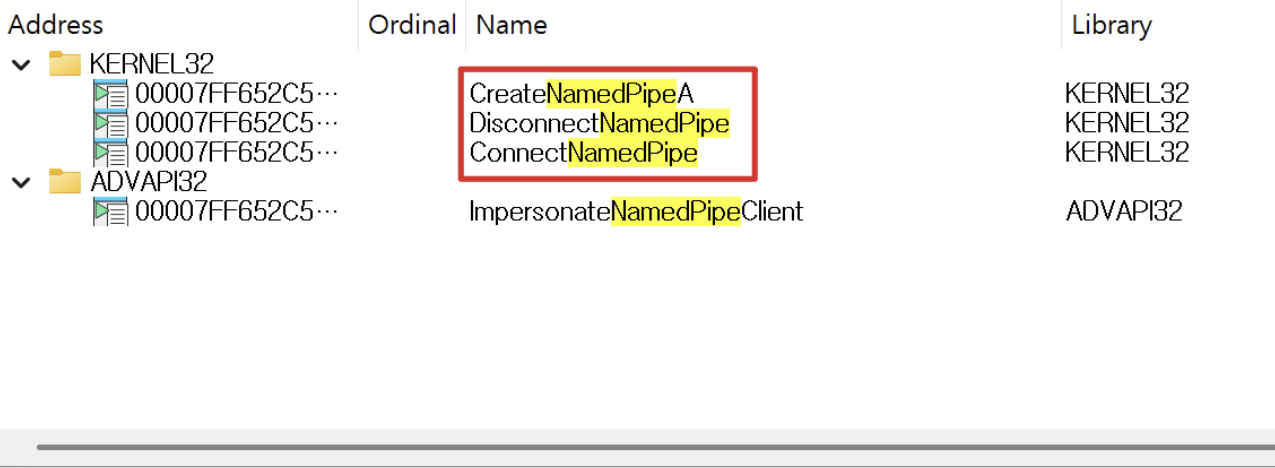This screenshot has width=1275, height=468.
Task: Click the import icon in the DisconnectNamedPipe row
Action: [110, 124]
